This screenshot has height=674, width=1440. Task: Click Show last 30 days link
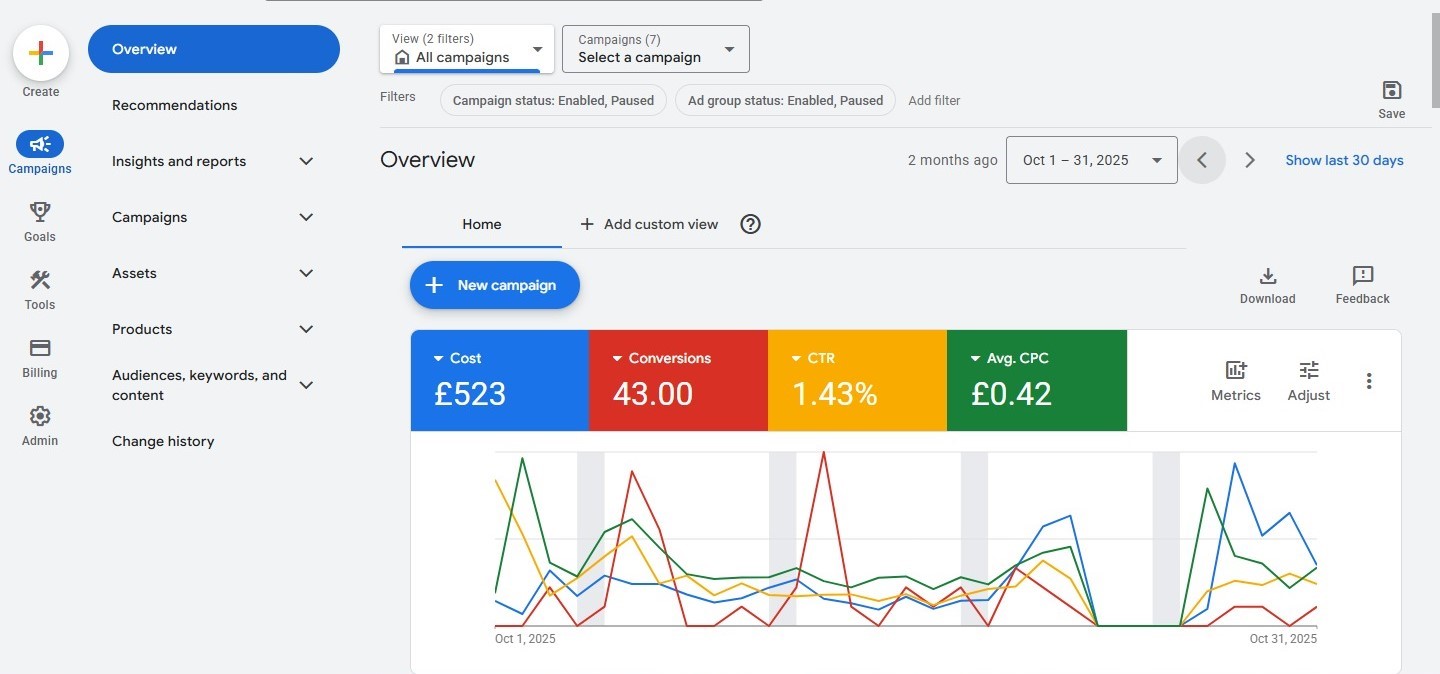pyautogui.click(x=1344, y=160)
